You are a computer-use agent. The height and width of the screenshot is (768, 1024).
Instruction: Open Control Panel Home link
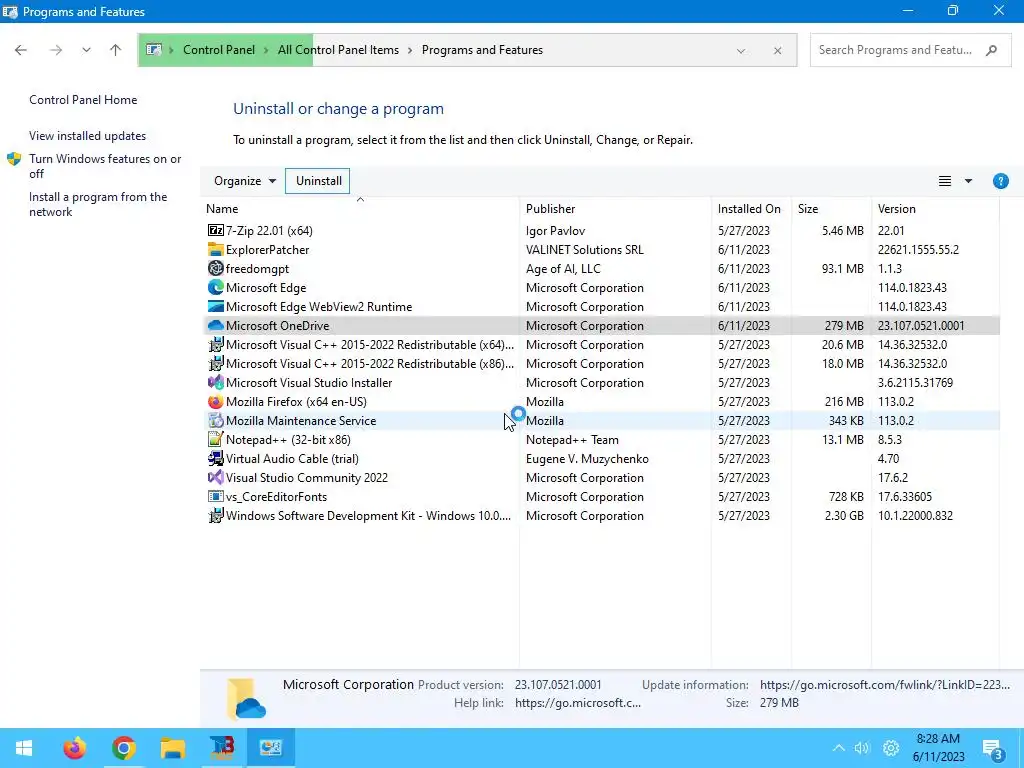pos(83,100)
